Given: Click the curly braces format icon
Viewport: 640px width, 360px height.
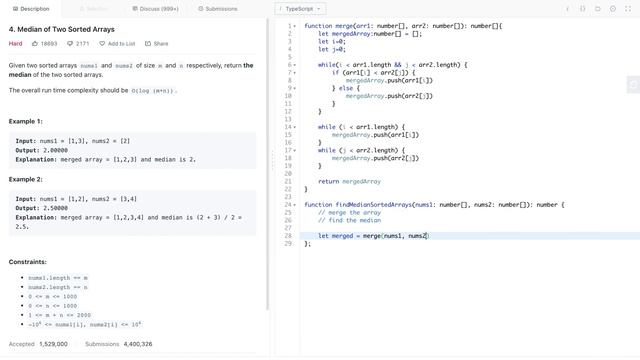Looking at the screenshot, I should [x=582, y=9].
